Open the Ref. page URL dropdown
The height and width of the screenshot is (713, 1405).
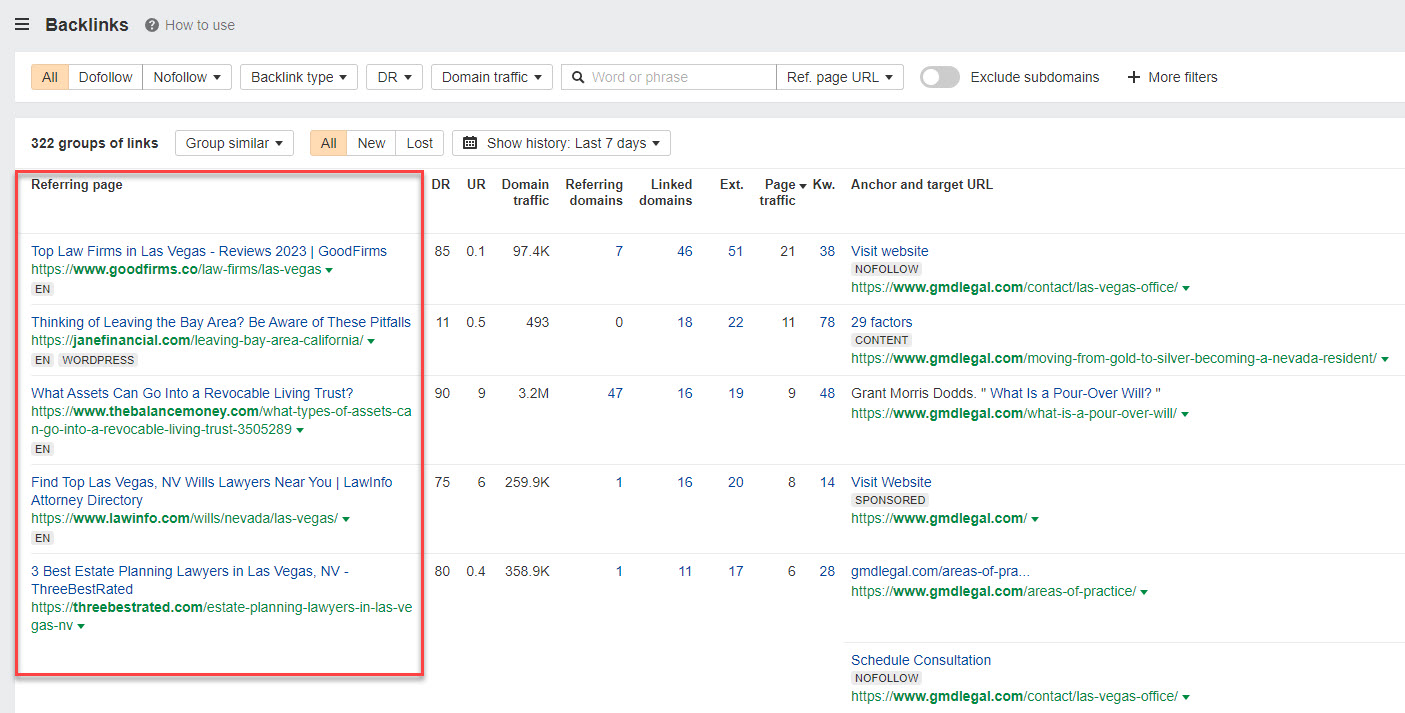(840, 77)
